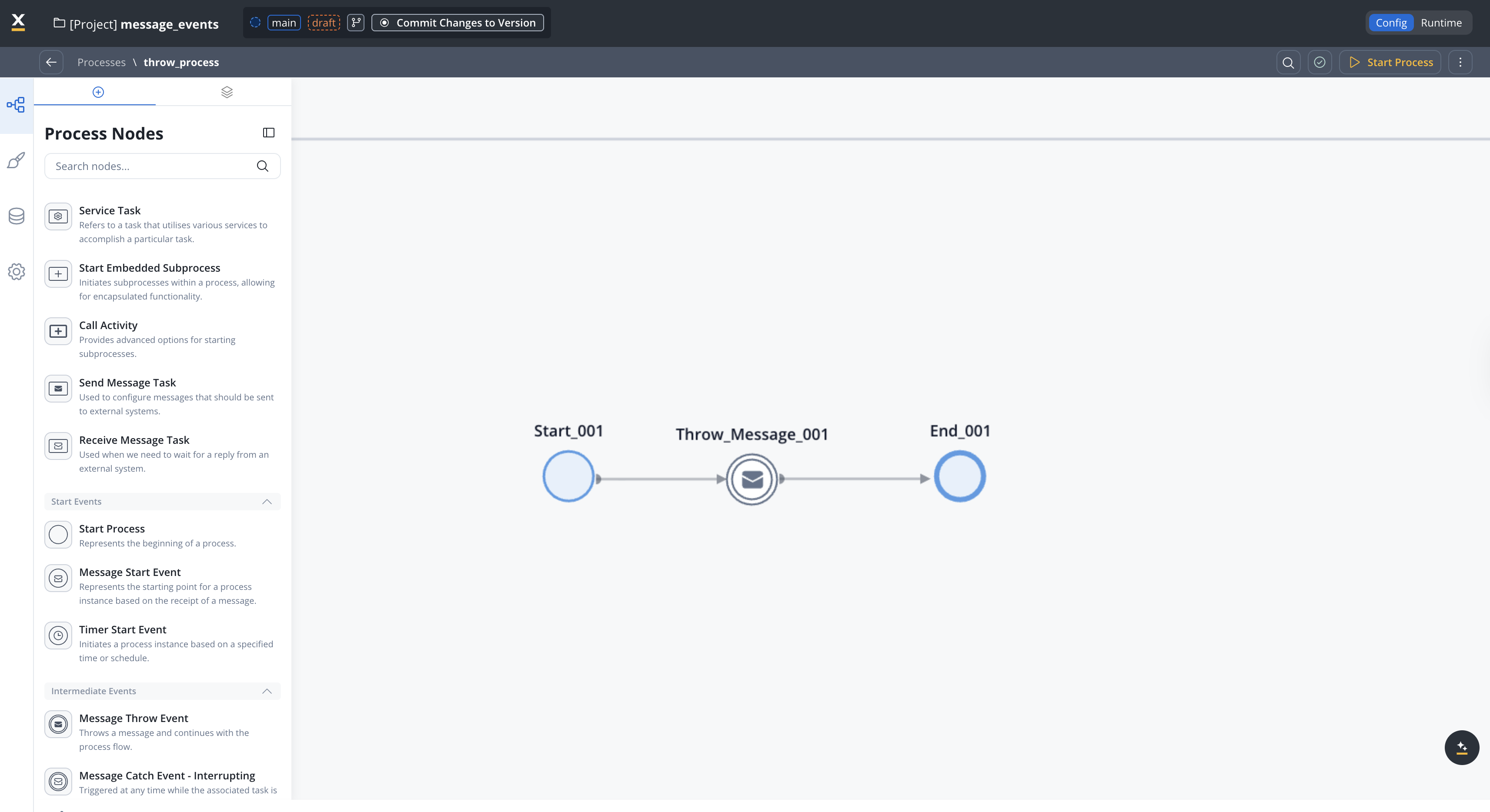Click the Start Process button
Viewport: 1490px width, 812px height.
point(1390,63)
